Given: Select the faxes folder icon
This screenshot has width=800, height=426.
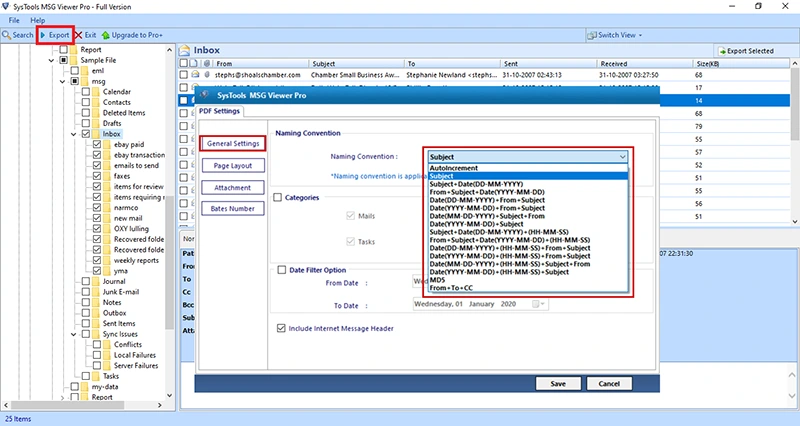Looking at the screenshot, I should [107, 176].
